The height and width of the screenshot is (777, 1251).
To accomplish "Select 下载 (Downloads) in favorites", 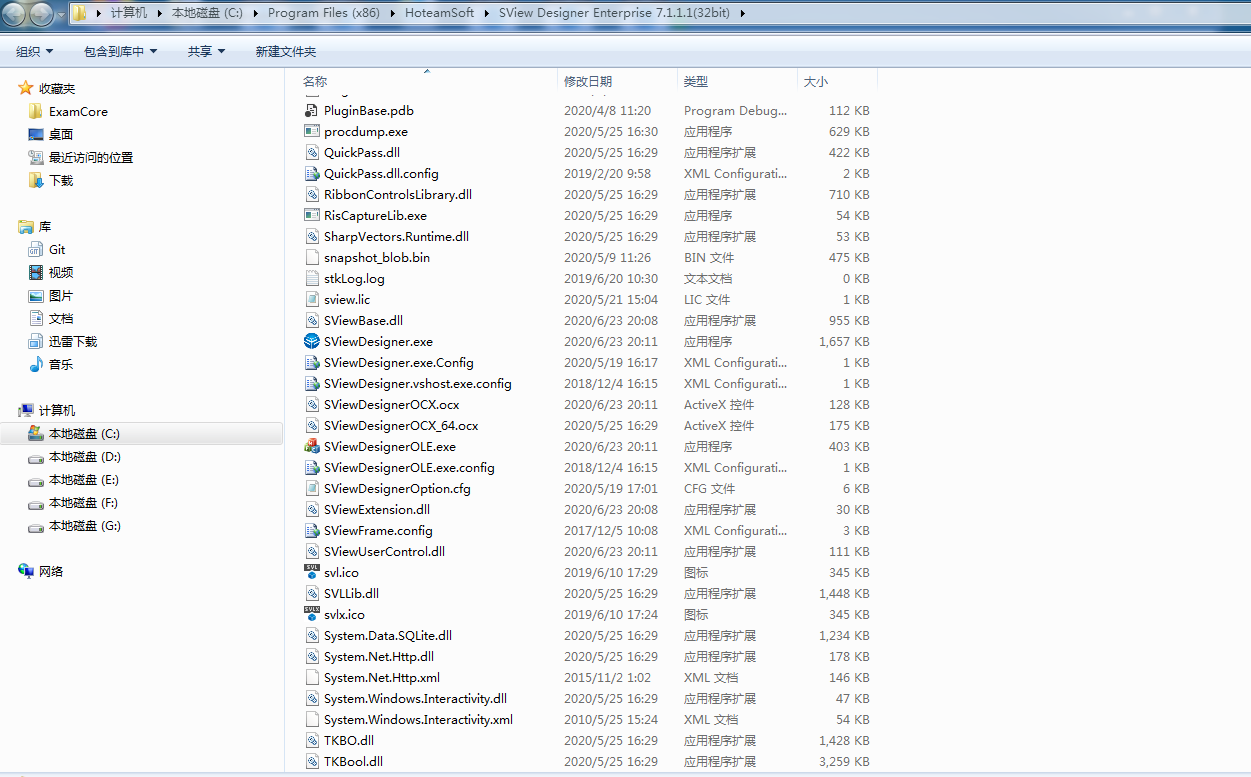I will tap(61, 180).
